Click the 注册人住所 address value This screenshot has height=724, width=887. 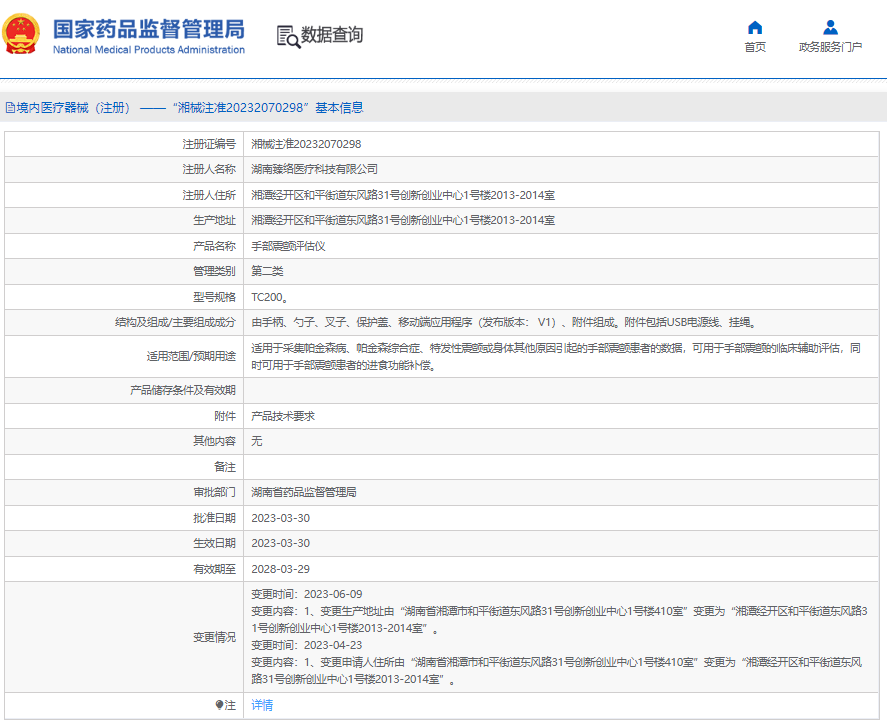tap(403, 195)
